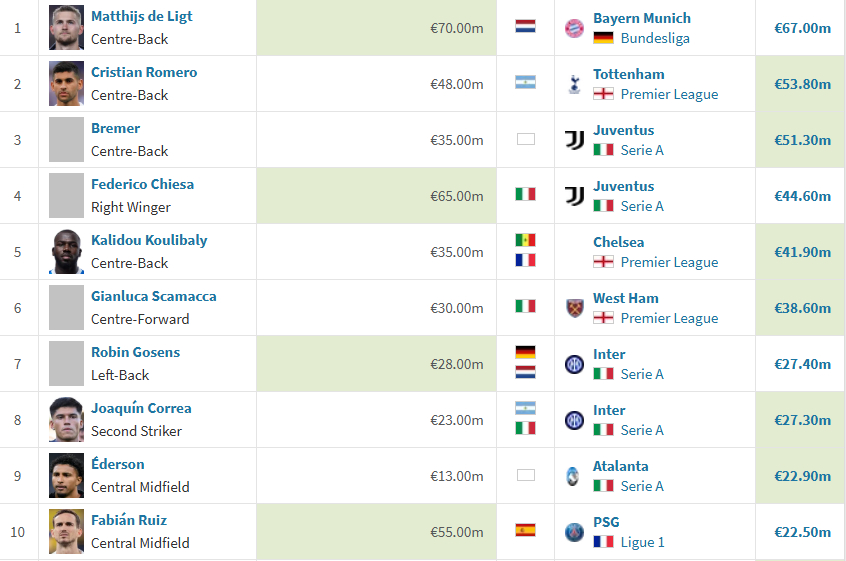The image size is (846, 561).
Task: Click the PSG club crest
Action: point(574,532)
